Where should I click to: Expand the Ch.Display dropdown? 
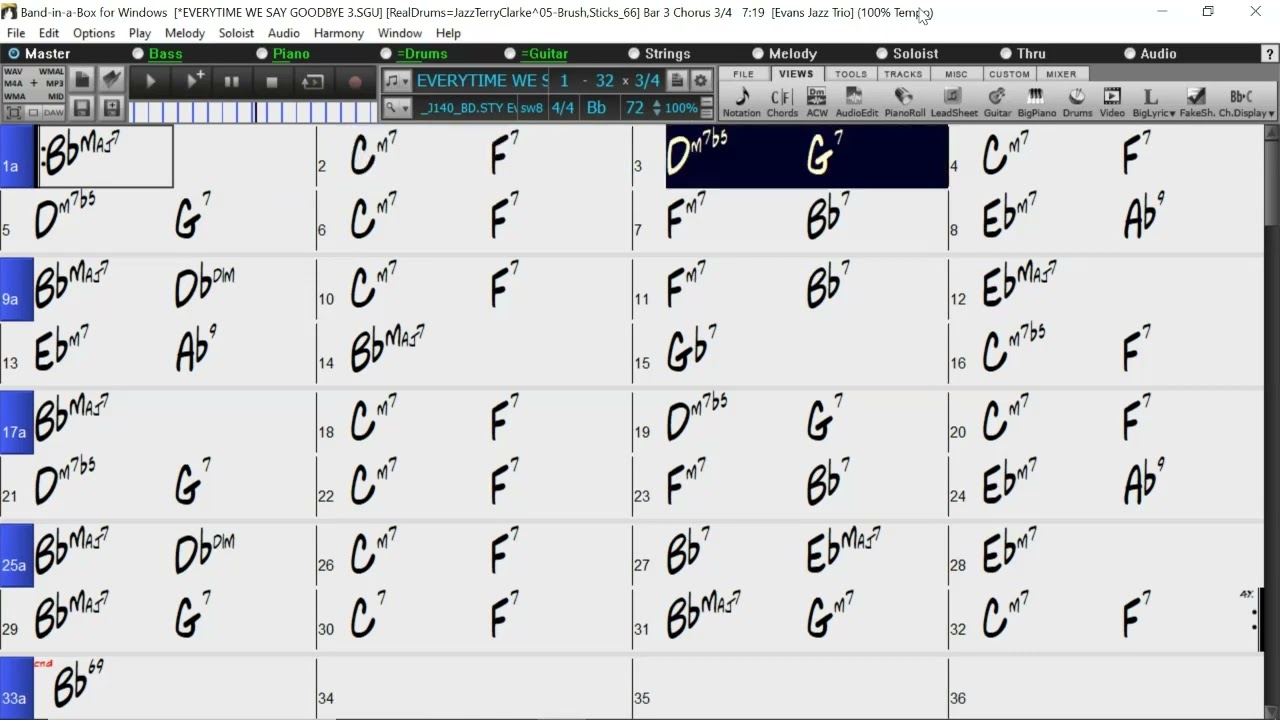coord(1247,102)
